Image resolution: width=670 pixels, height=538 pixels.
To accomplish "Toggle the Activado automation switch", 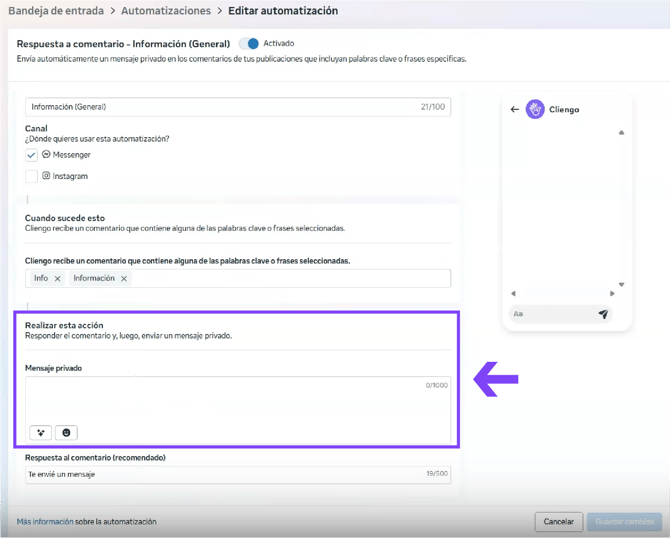I will [249, 44].
